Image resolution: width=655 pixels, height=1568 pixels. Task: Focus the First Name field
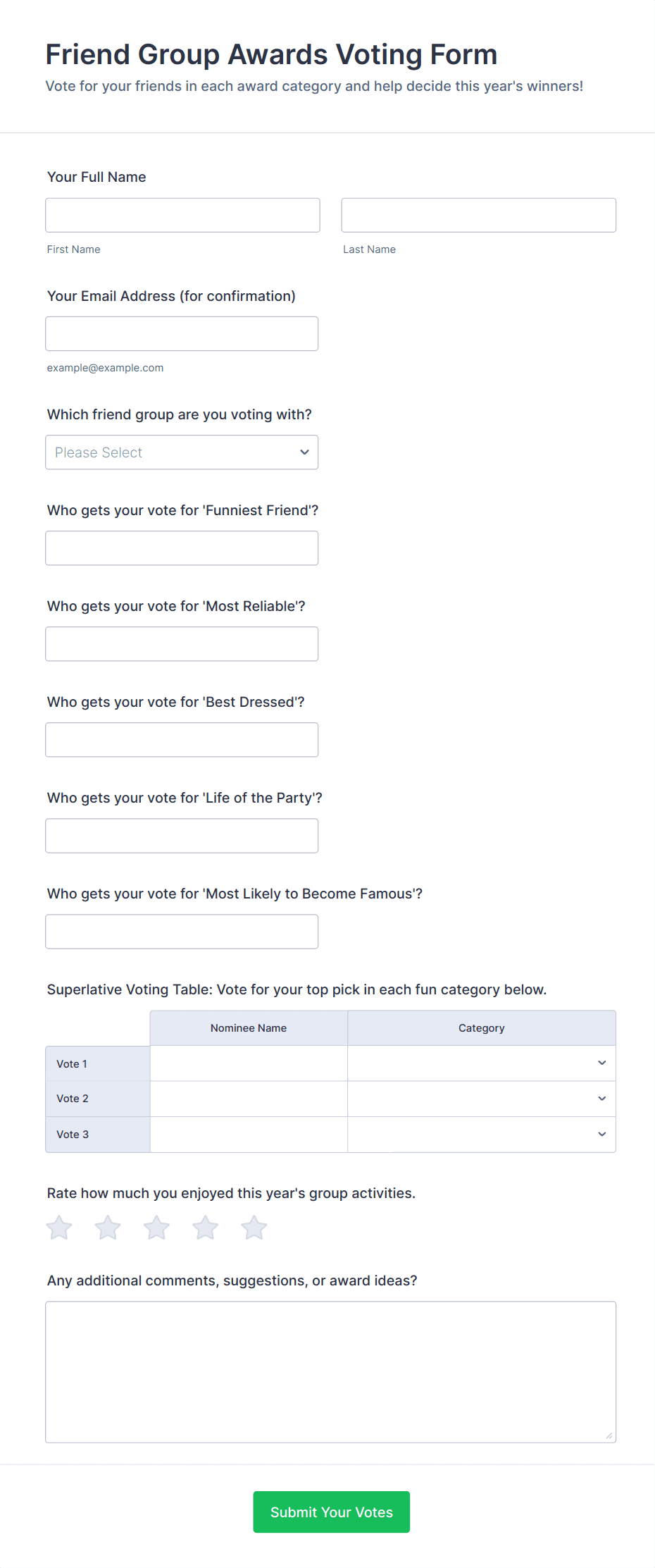tap(182, 216)
